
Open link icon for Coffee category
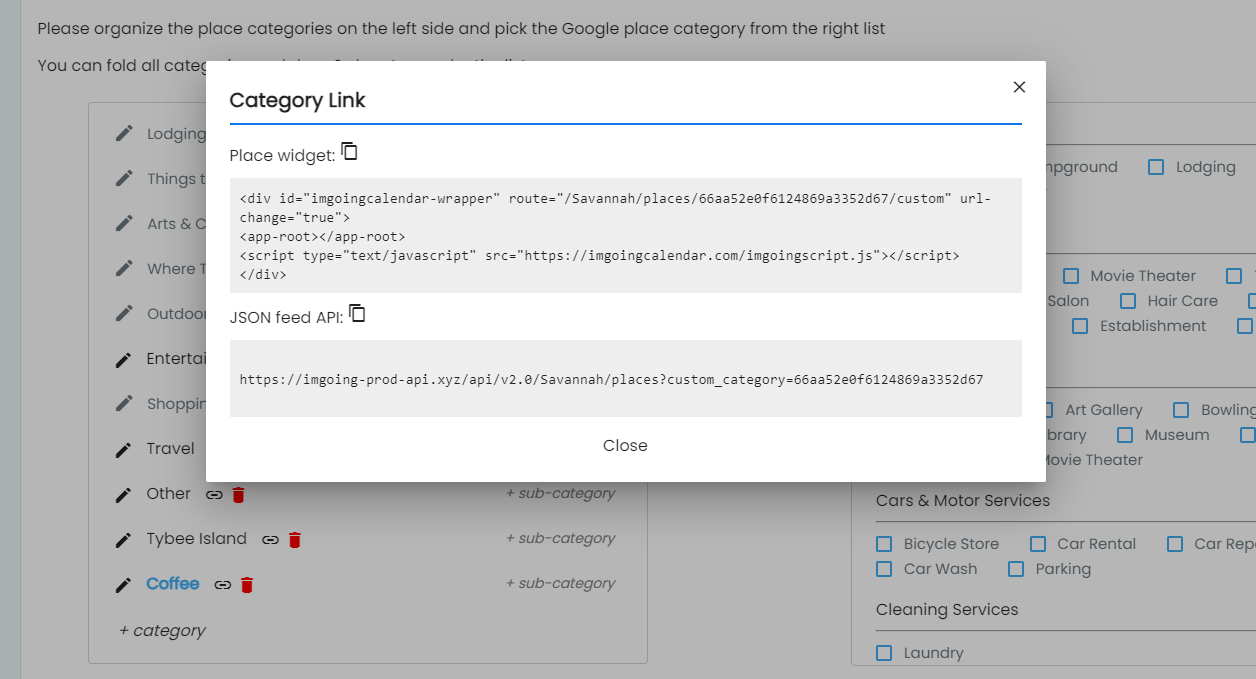pyautogui.click(x=223, y=584)
